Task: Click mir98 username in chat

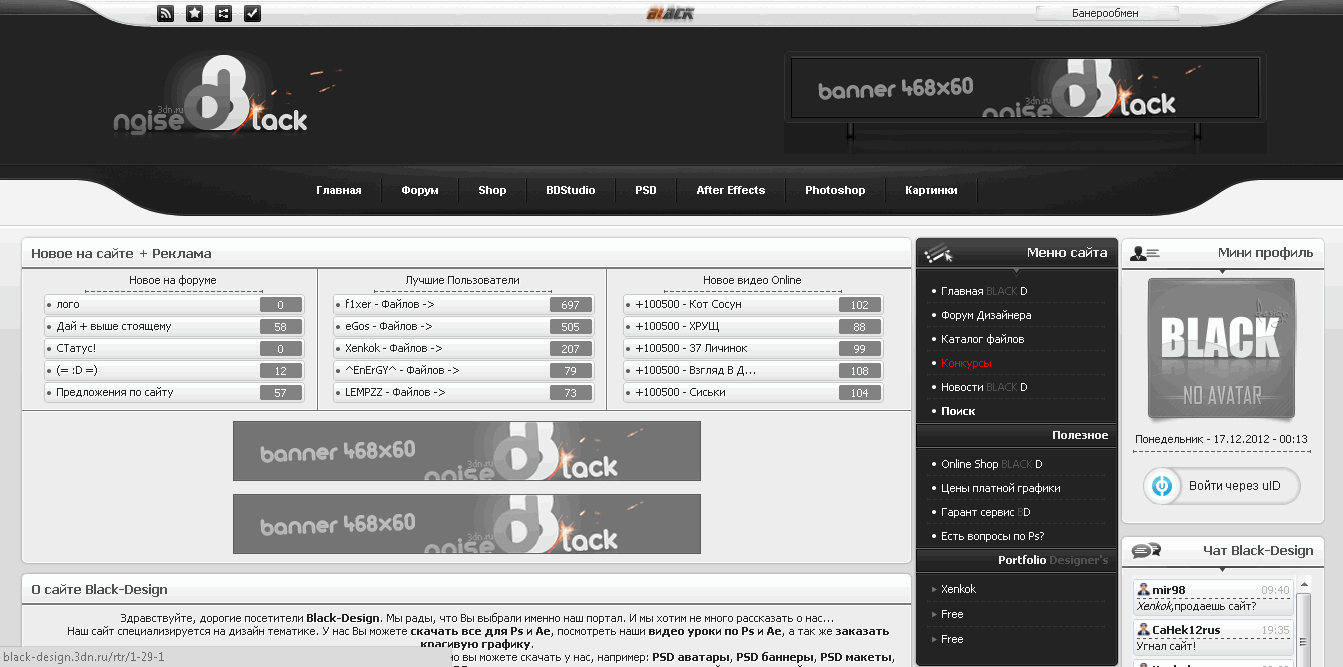Action: pyautogui.click(x=1168, y=590)
